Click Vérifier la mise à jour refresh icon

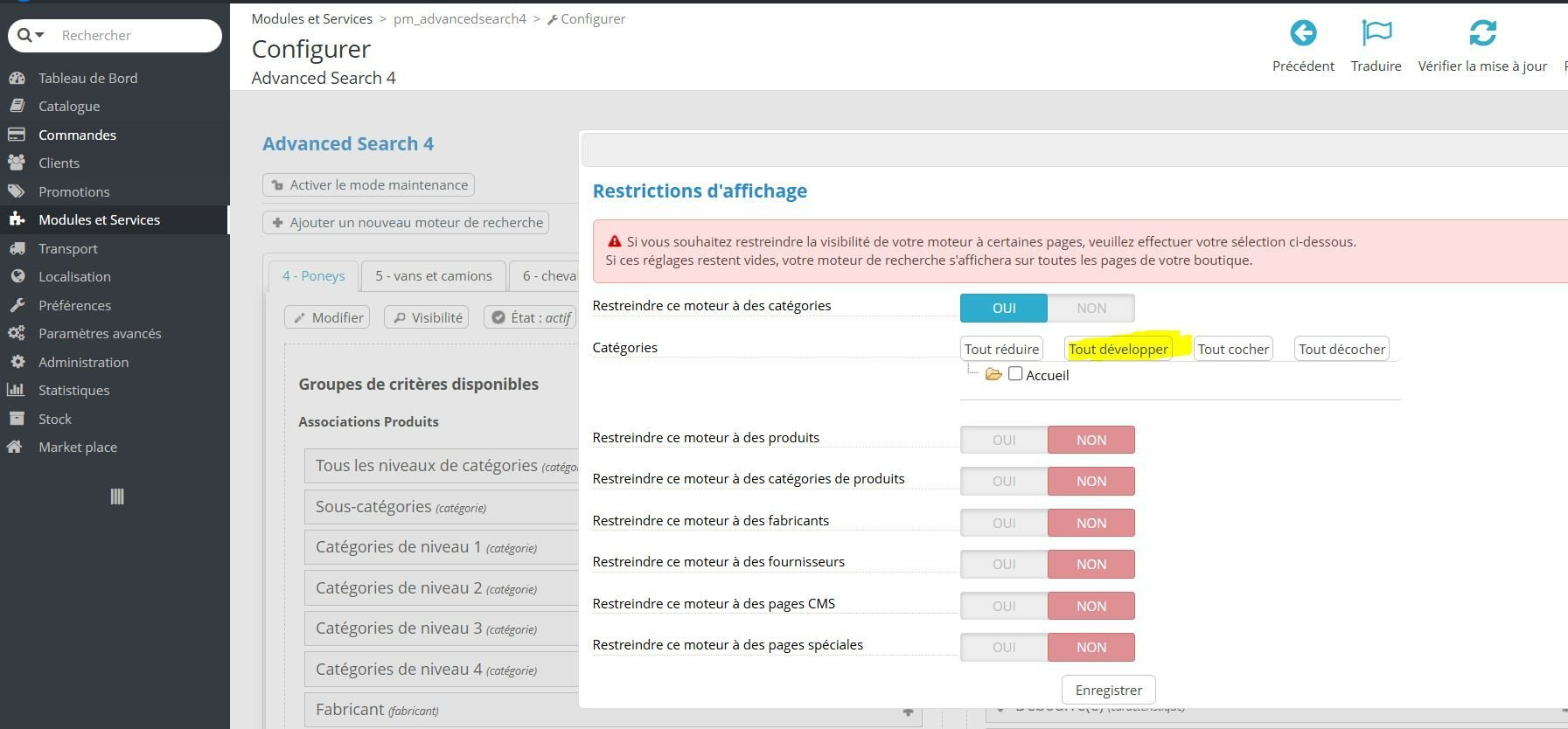[1483, 33]
